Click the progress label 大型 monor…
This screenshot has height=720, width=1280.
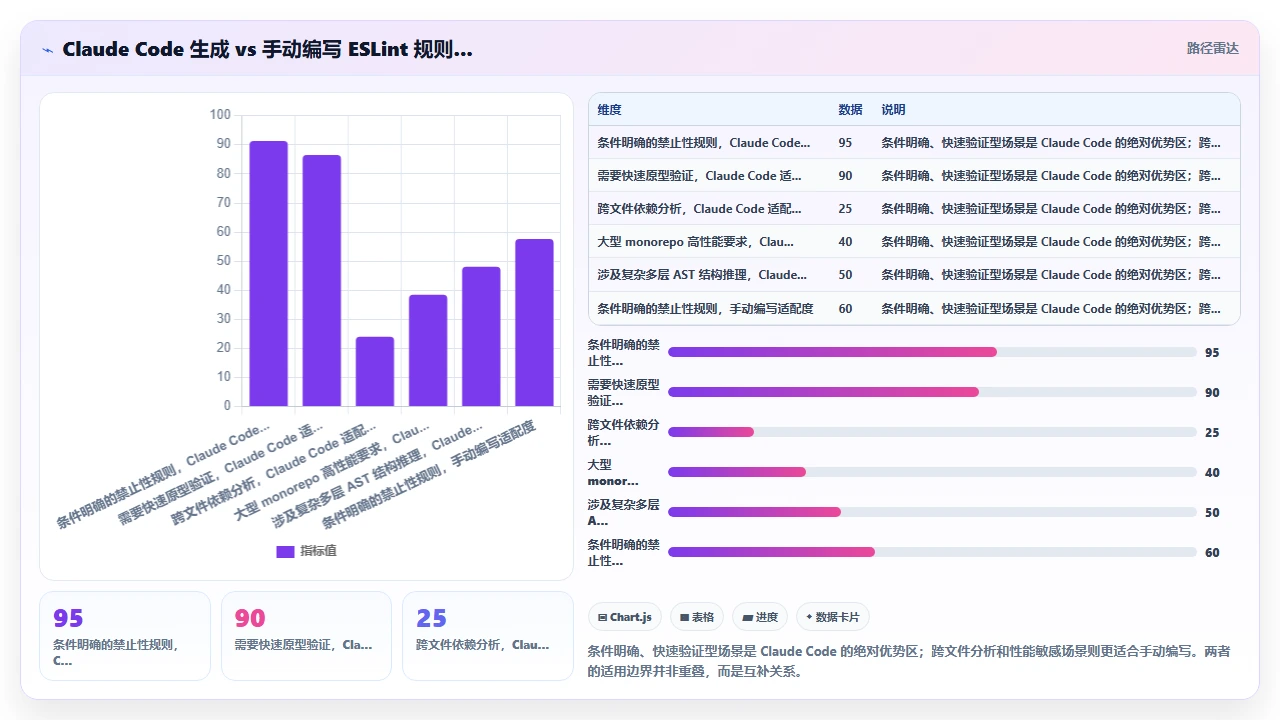click(x=613, y=472)
